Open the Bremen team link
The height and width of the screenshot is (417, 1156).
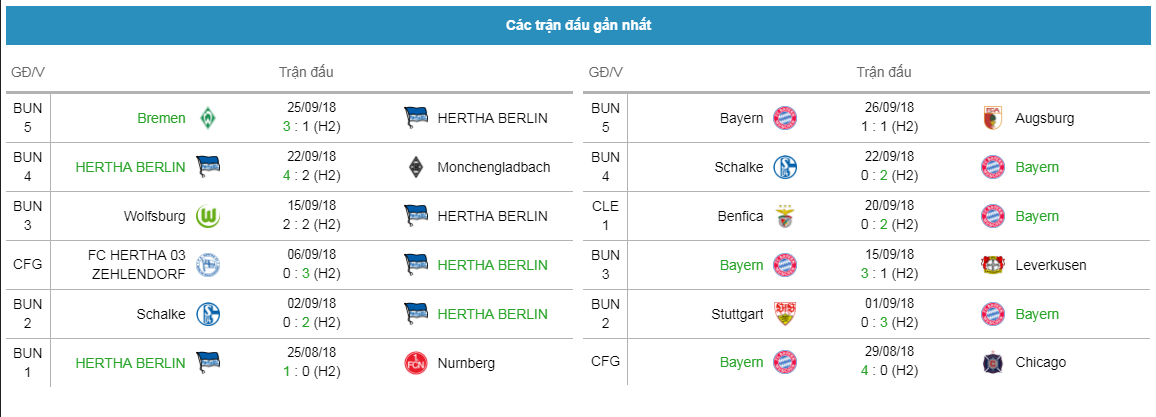pyautogui.click(x=161, y=118)
